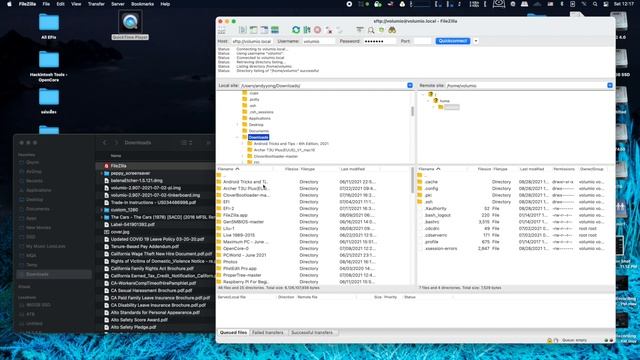Screen dimensions: 640x360
Task: Toggle remote directory tree display icon
Action: (x=264, y=30)
